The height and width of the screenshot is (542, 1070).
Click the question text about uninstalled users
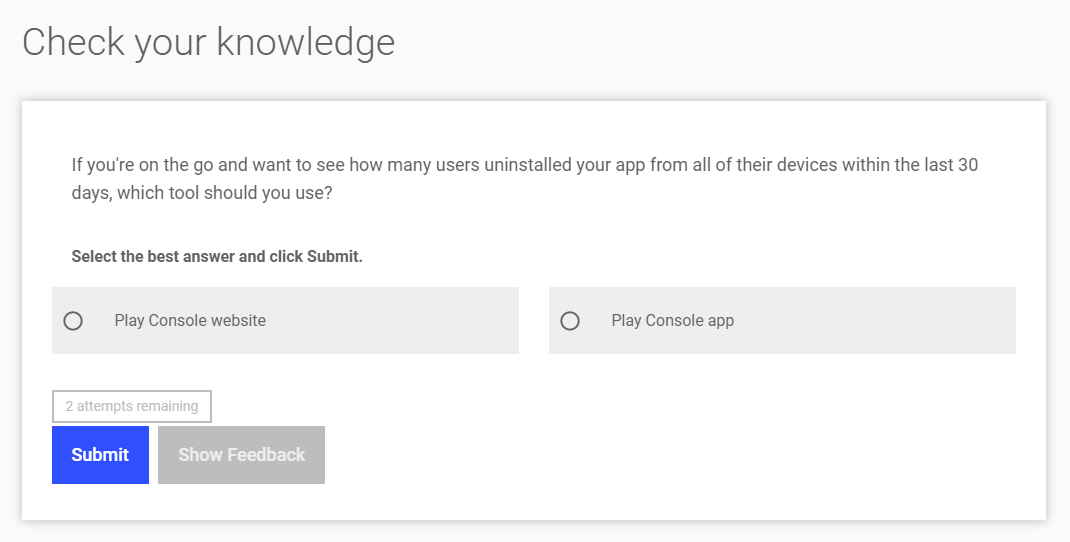pos(525,179)
